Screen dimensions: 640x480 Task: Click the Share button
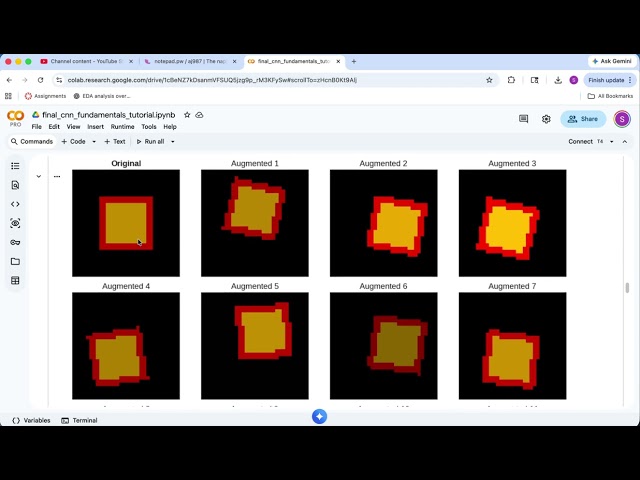(583, 119)
